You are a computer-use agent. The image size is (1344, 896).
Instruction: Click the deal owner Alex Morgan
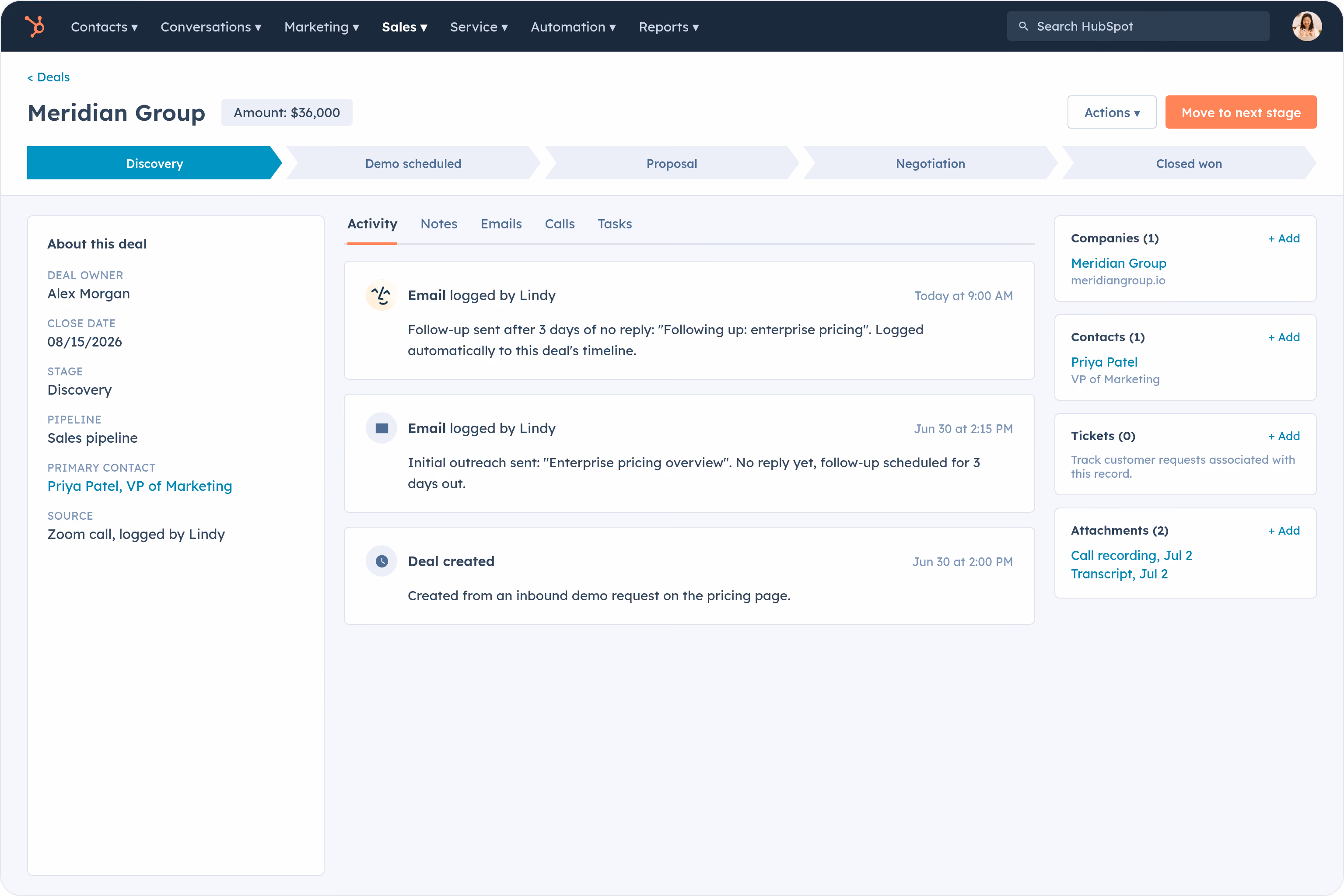(x=88, y=294)
